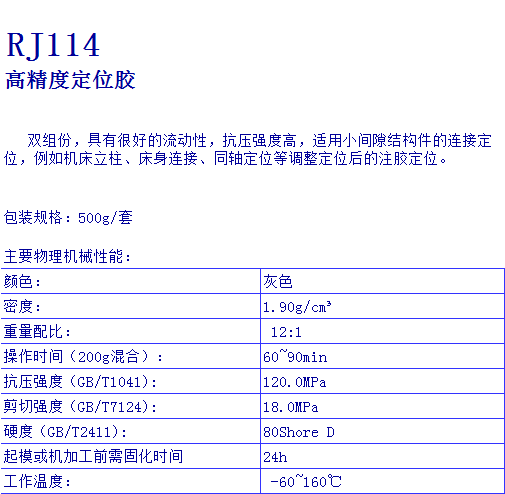Select the 颜色 table label cell

click(x=131, y=281)
